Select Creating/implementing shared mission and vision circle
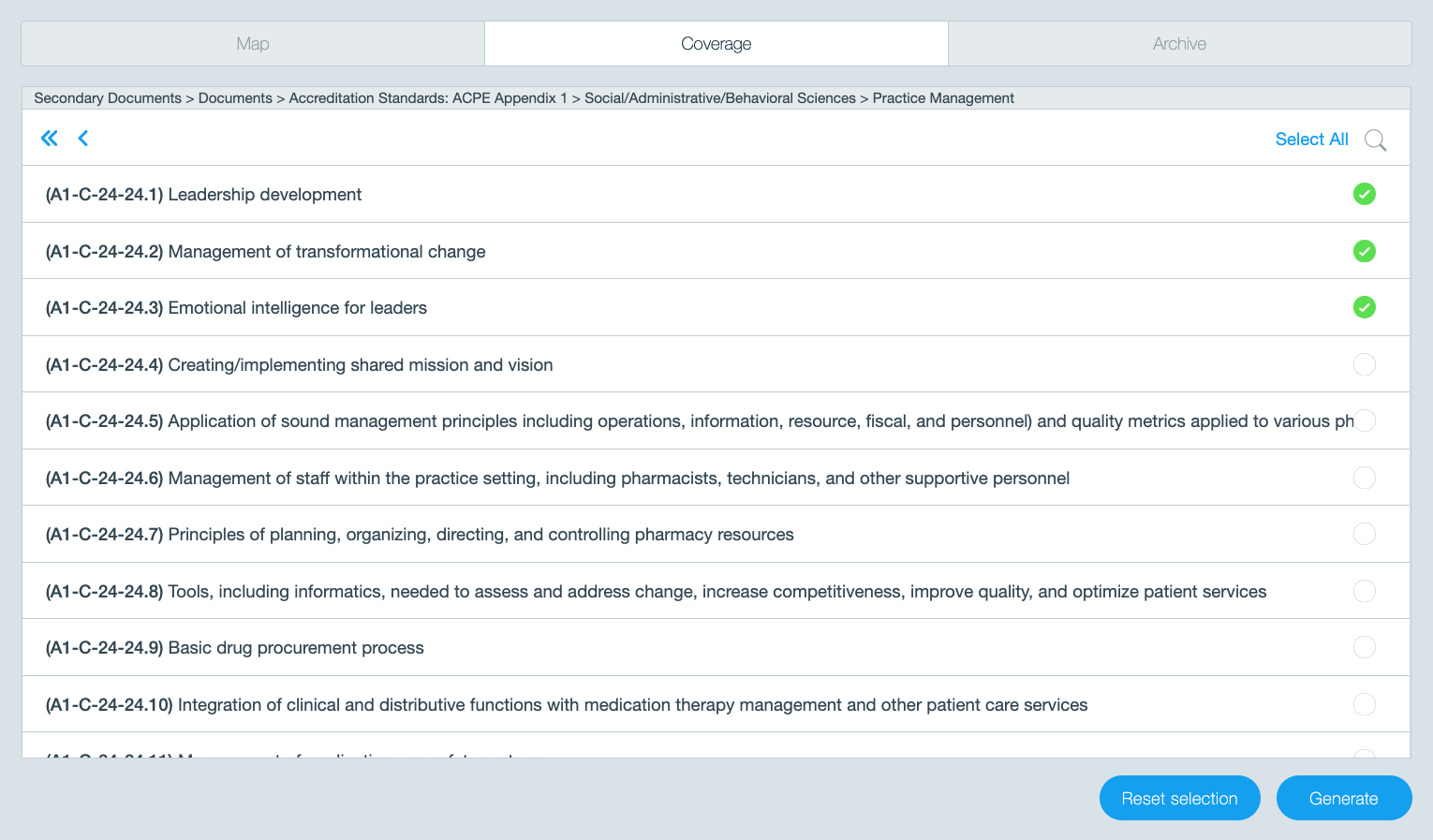This screenshot has width=1433, height=840. [1365, 364]
